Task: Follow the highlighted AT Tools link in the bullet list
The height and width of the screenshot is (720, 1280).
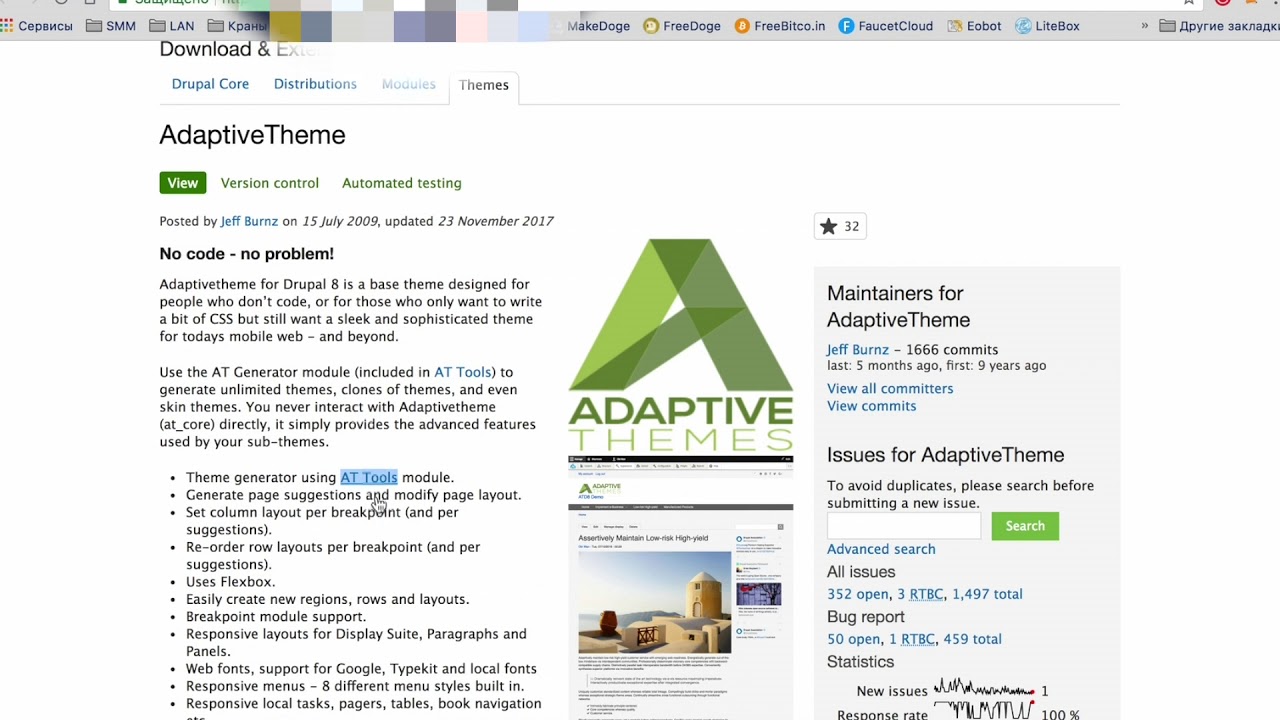Action: point(369,477)
